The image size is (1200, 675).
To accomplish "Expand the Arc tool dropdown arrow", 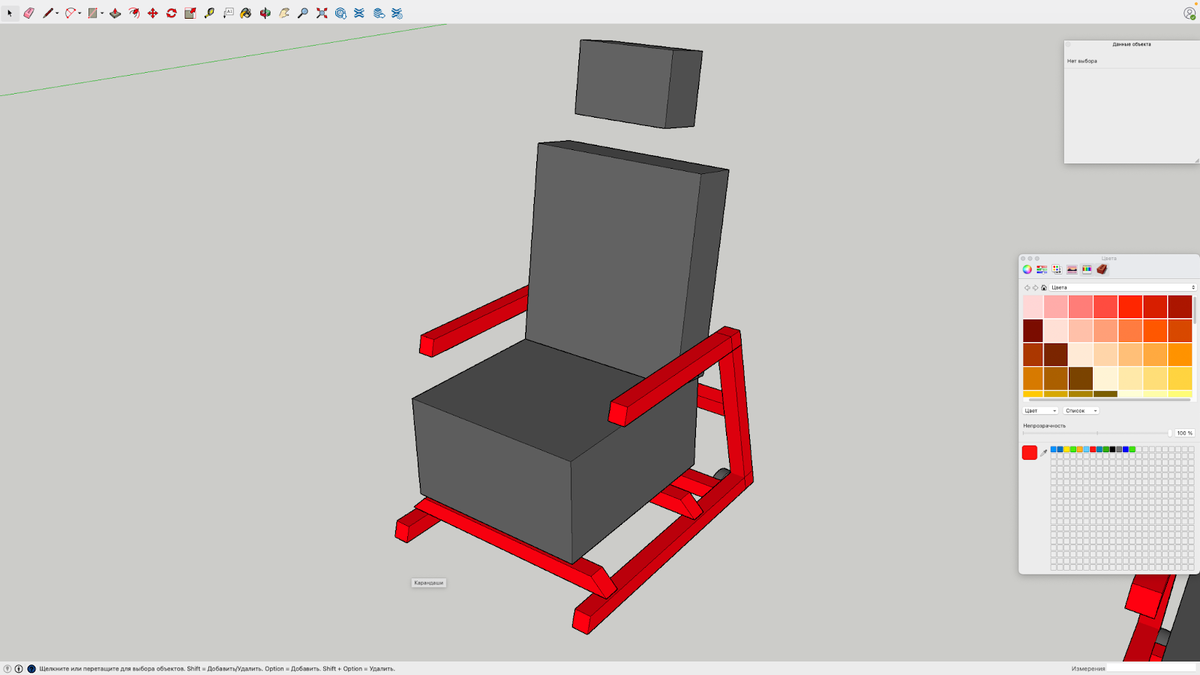I will tap(80, 13).
